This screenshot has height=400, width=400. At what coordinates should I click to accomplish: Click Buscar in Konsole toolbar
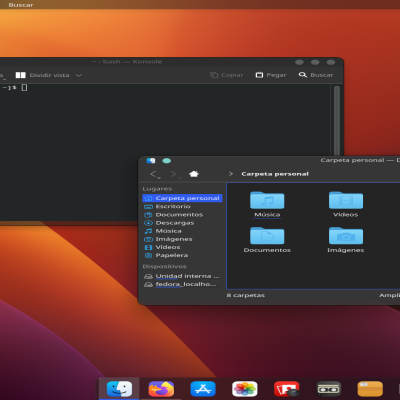click(316, 75)
